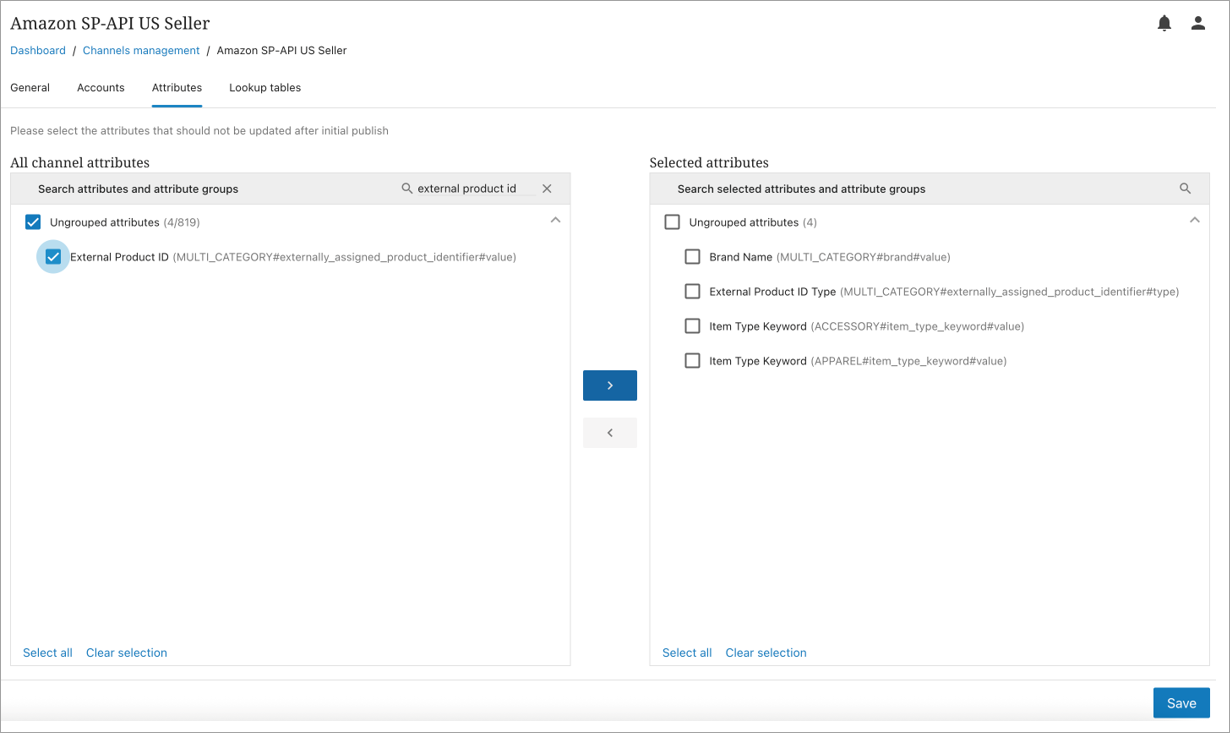Clear the 'external product id' search text
1230x733 pixels.
547,188
